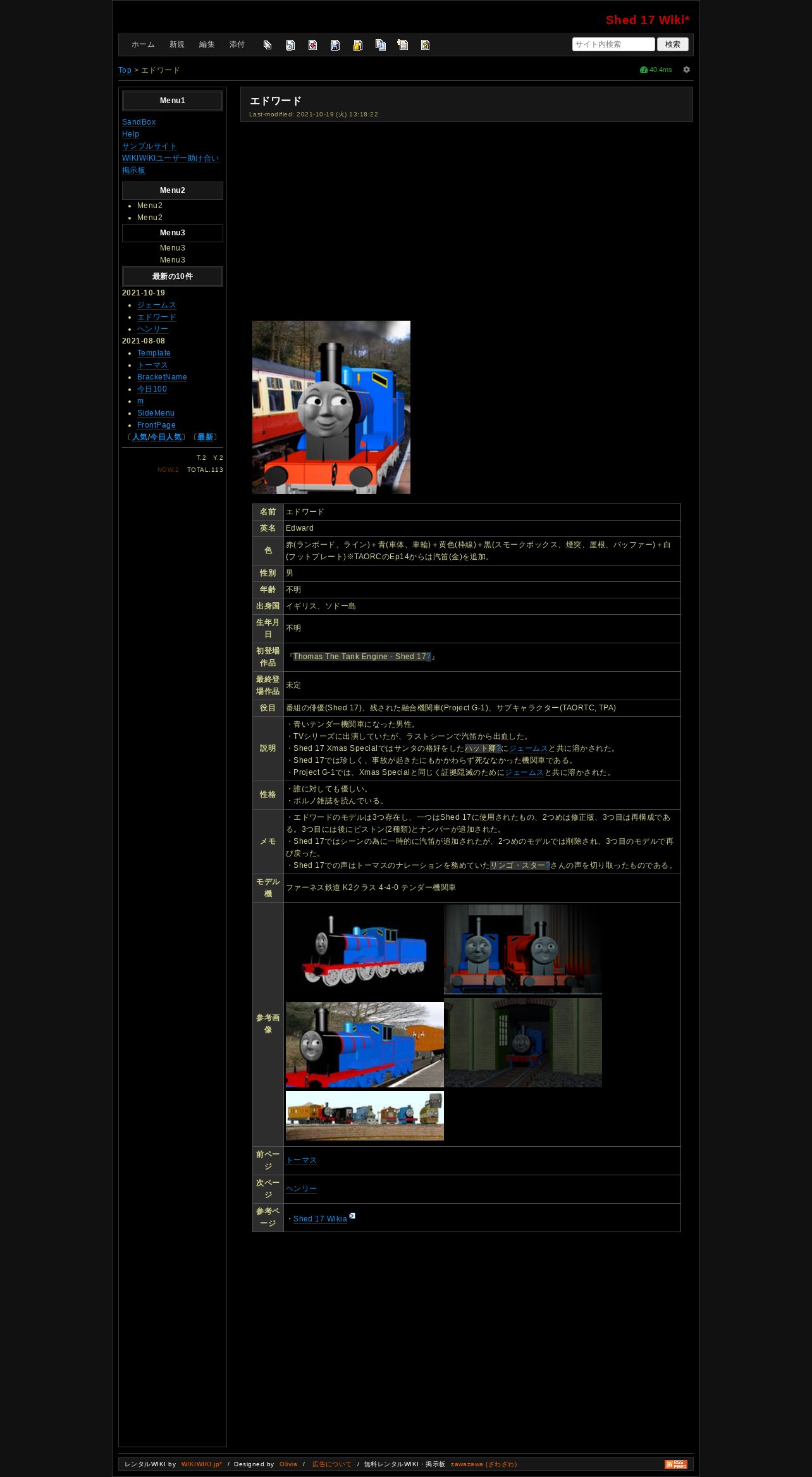Open the Shed 17 Wiki* title link
812x1477 pixels.
(x=648, y=20)
